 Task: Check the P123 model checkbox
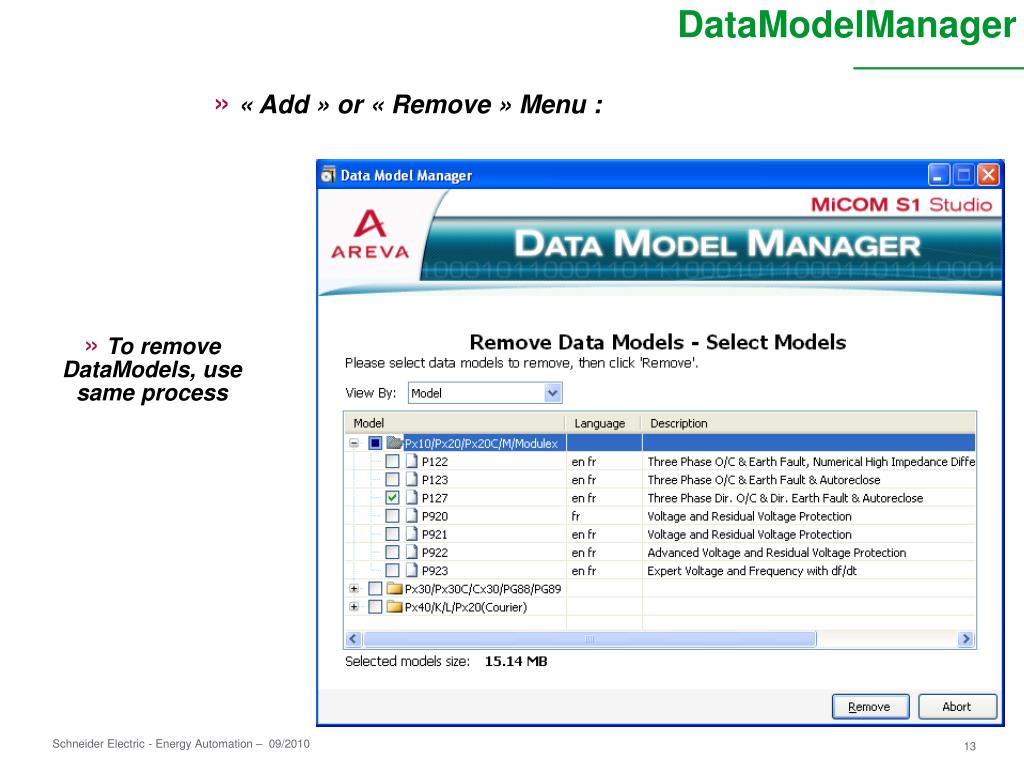click(392, 479)
